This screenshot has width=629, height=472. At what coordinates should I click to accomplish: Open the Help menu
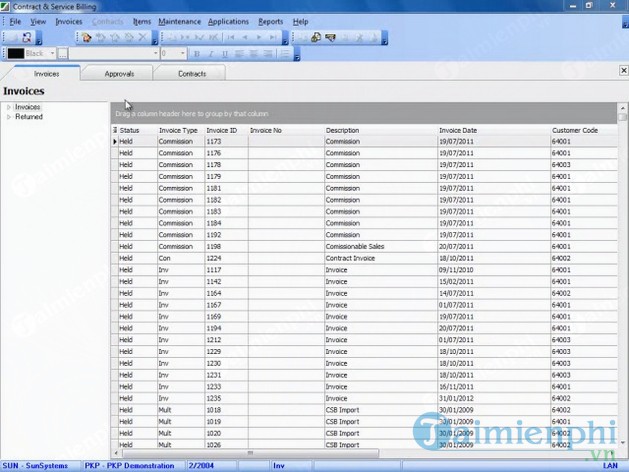[x=300, y=22]
